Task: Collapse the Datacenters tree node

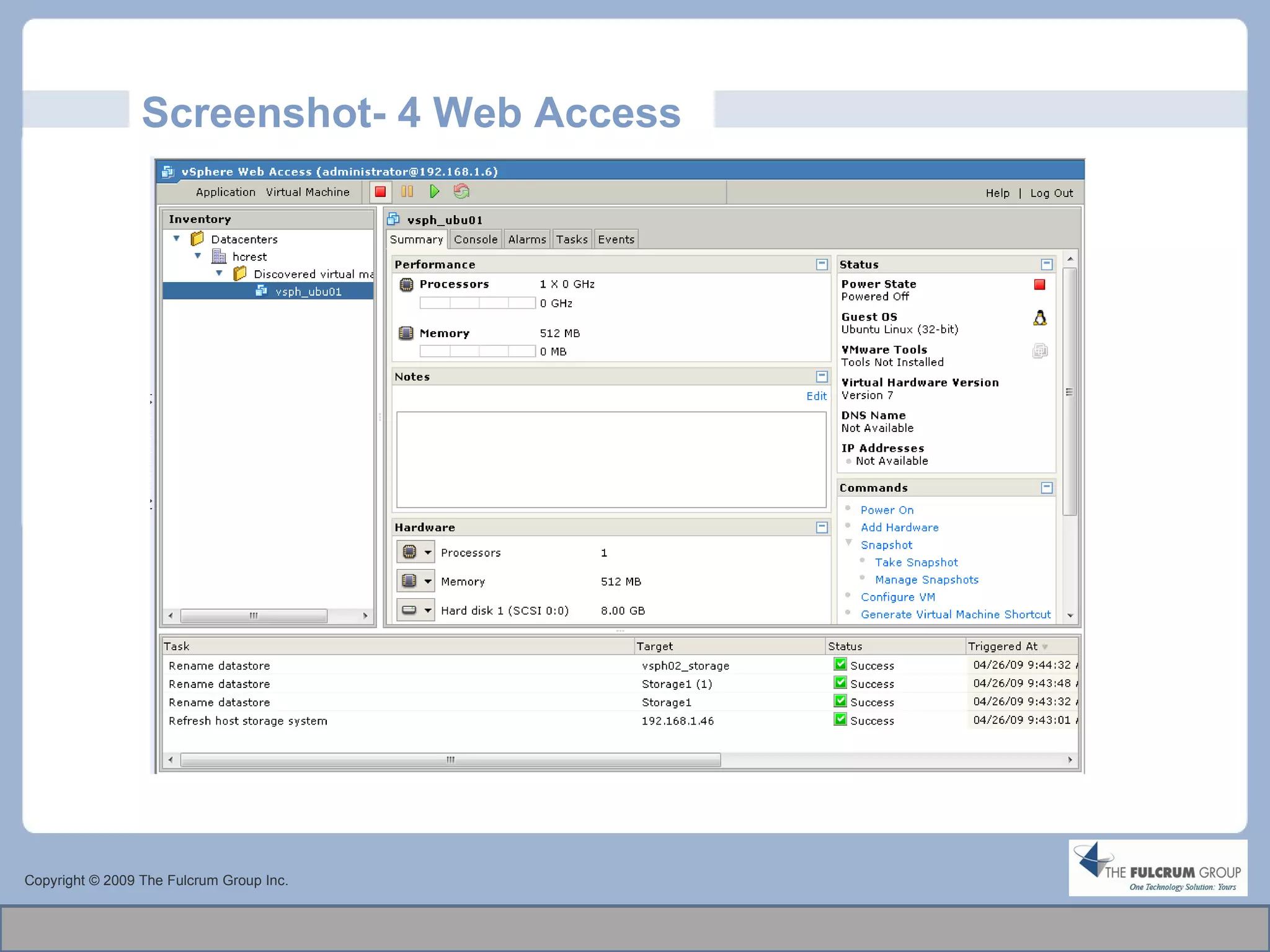Action: pos(177,239)
